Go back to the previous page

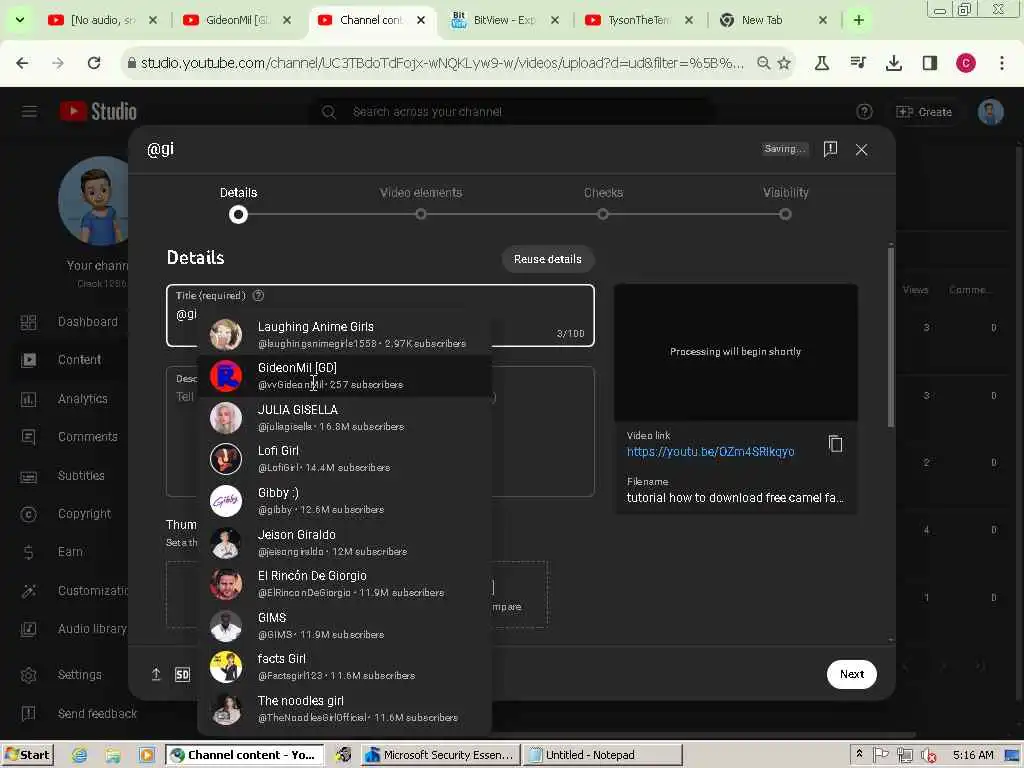pos(22,63)
